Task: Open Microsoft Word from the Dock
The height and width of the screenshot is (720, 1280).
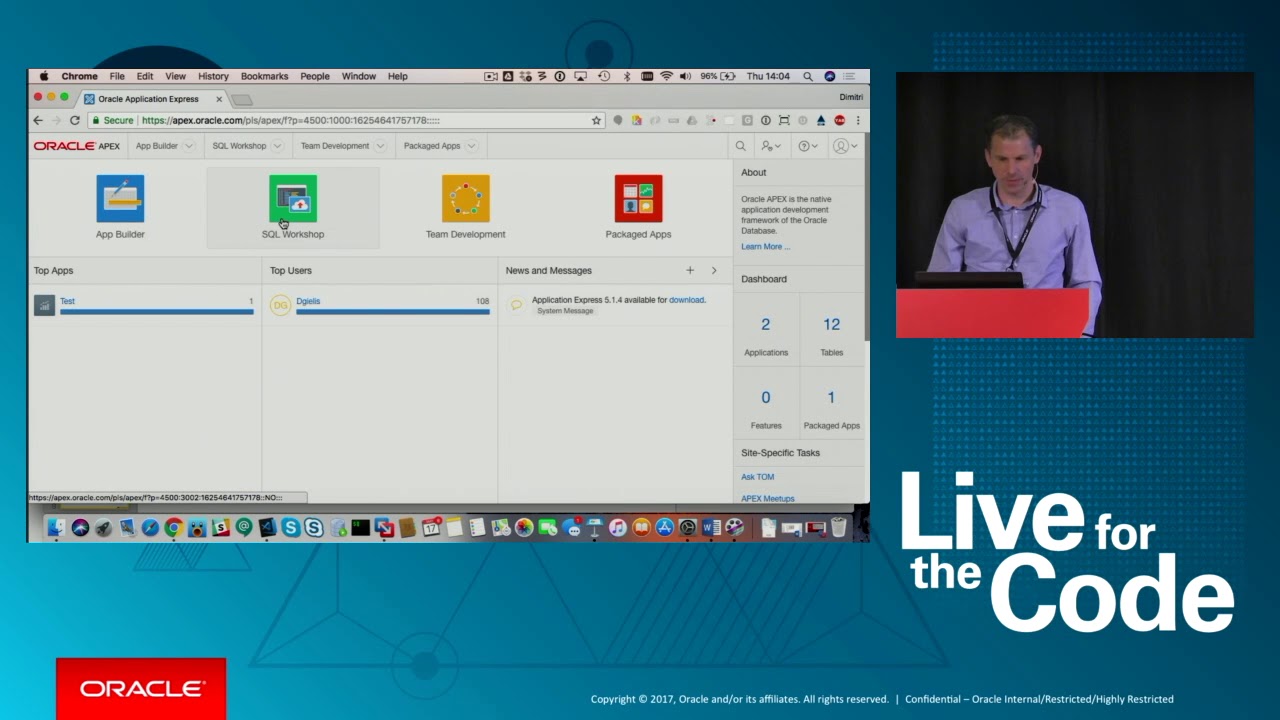Action: pyautogui.click(x=711, y=528)
